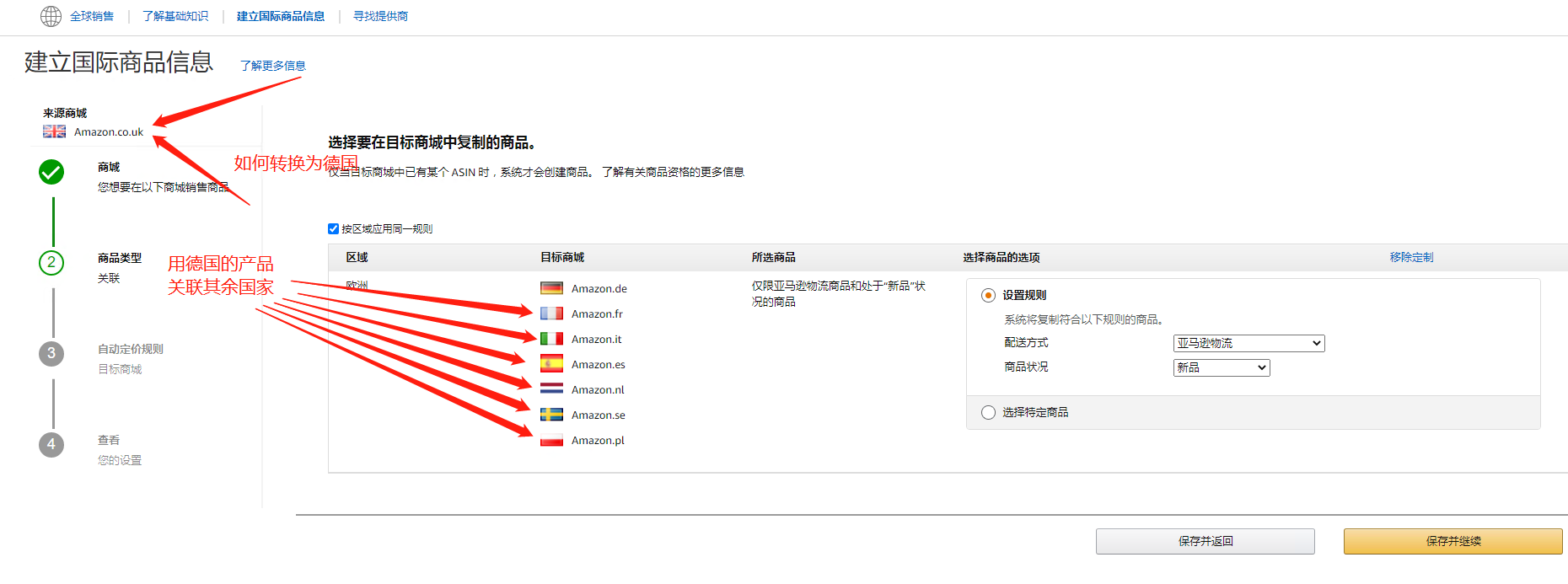Click the Amazon.co.uk source marketplace text

(109, 131)
